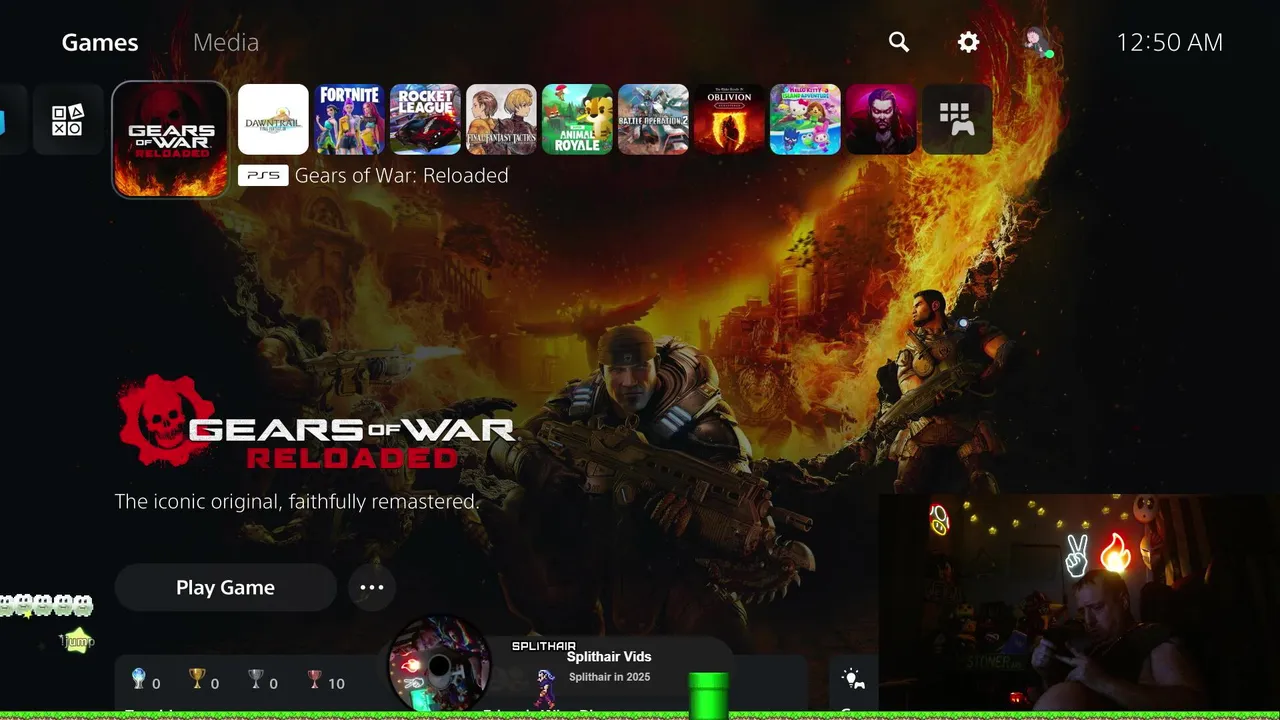
Task: Select the Gears of War Reloaded tile
Action: tap(171, 139)
